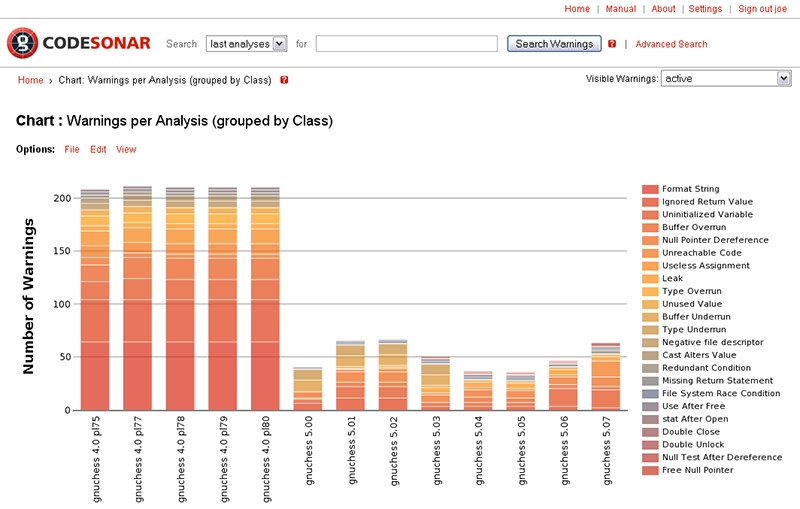The height and width of the screenshot is (509, 800).
Task: Navigate to Home via breadcrumb
Action: click(30, 80)
